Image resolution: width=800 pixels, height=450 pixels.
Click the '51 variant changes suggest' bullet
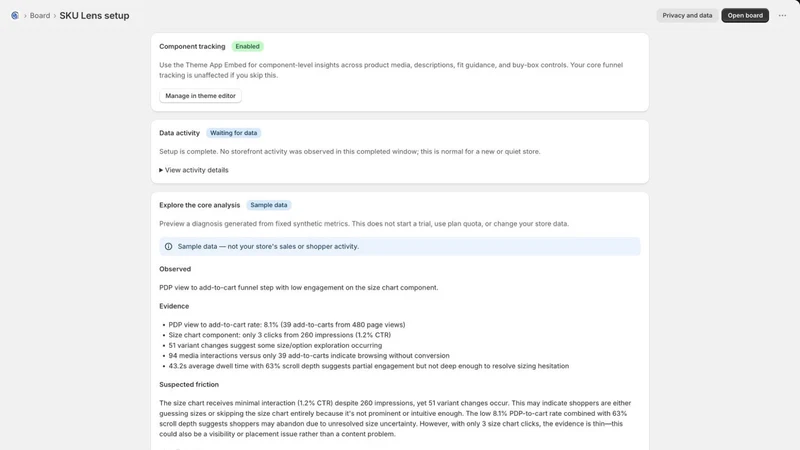(x=275, y=345)
